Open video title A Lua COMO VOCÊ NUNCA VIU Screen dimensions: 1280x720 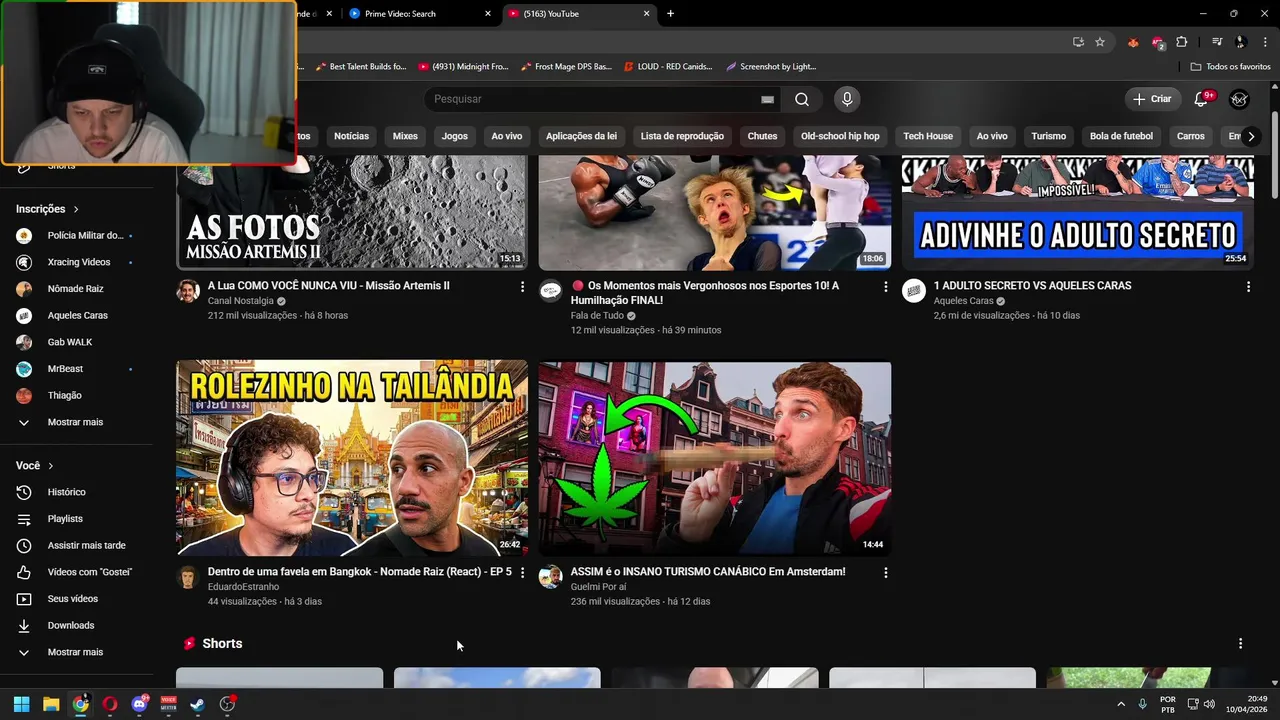click(329, 286)
